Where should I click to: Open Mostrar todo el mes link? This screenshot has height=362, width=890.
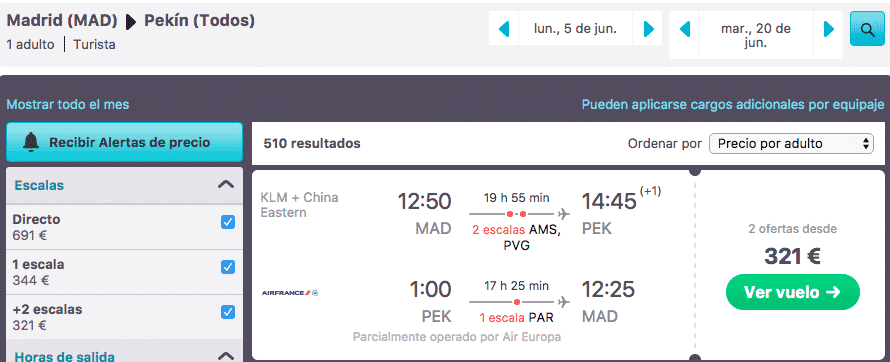pyautogui.click(x=68, y=104)
